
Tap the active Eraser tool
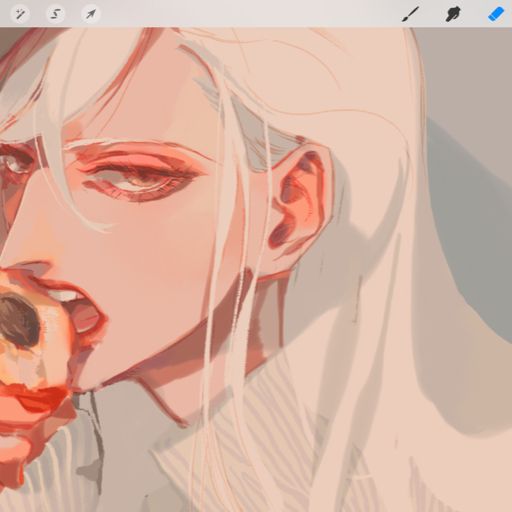coord(496,14)
